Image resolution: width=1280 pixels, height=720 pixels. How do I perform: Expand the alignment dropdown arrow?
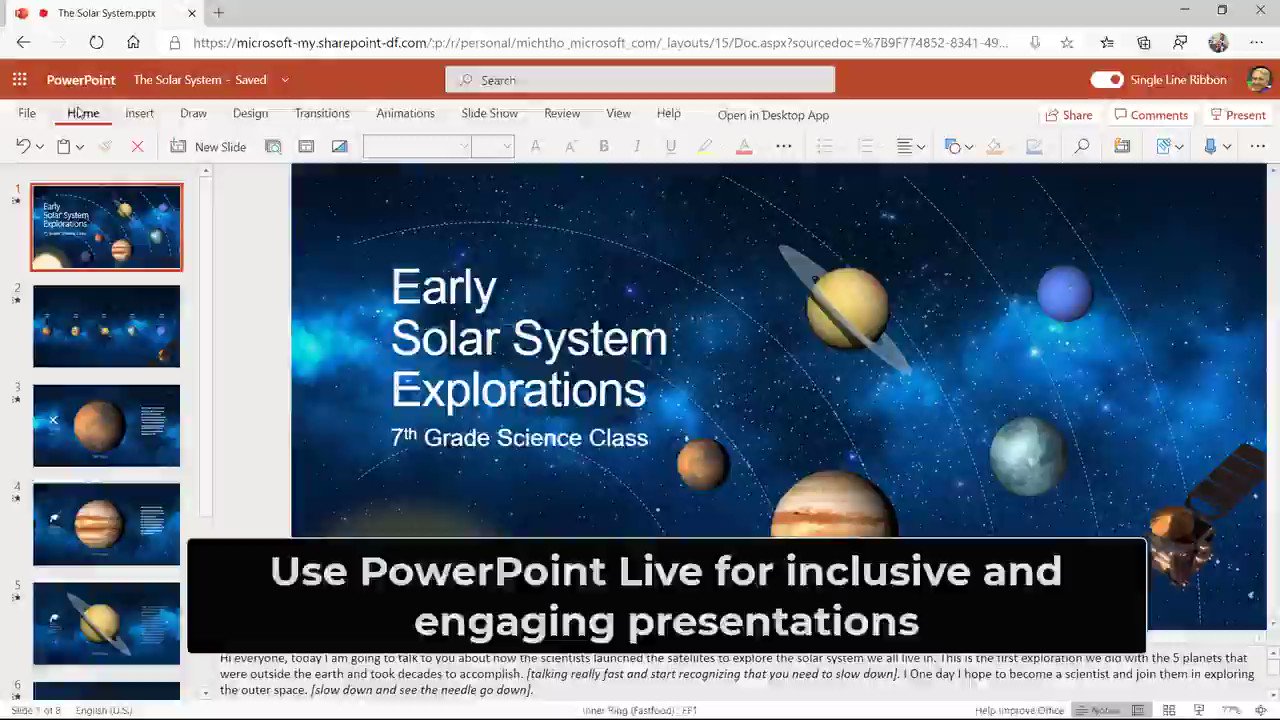[x=921, y=147]
